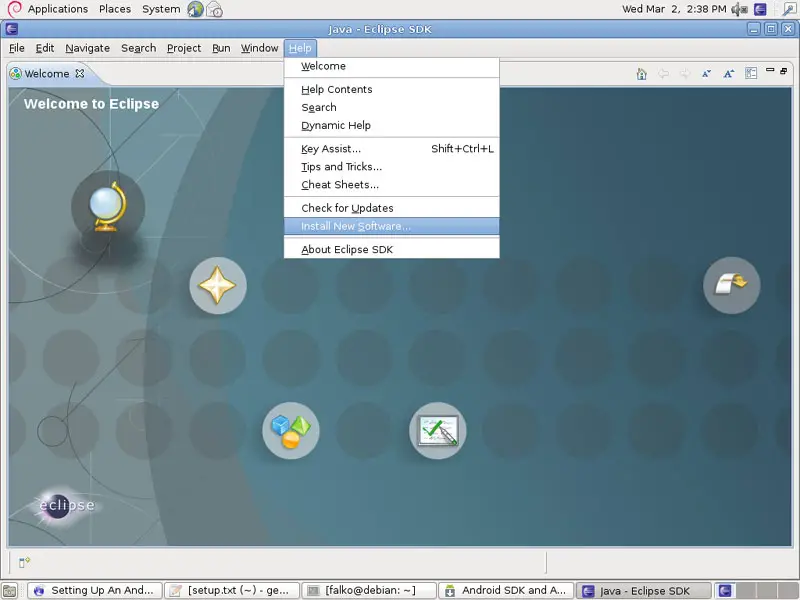
Task: Open the Help menu in menu bar
Action: [x=300, y=48]
